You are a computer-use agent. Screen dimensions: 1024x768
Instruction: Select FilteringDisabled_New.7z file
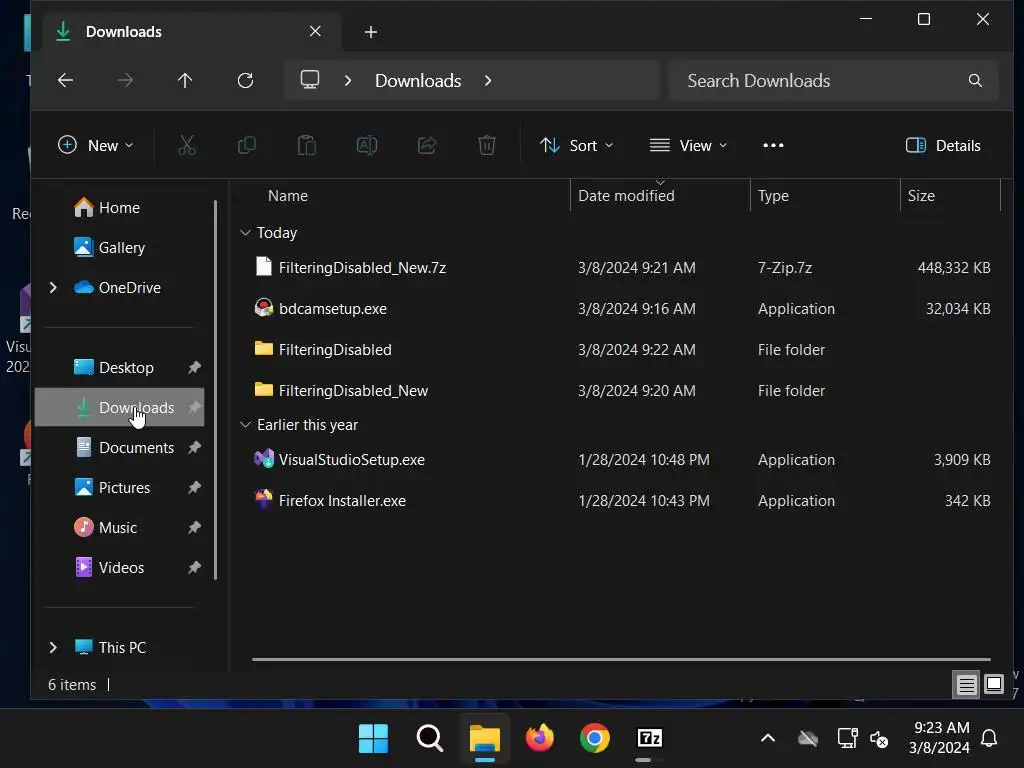(621, 268)
